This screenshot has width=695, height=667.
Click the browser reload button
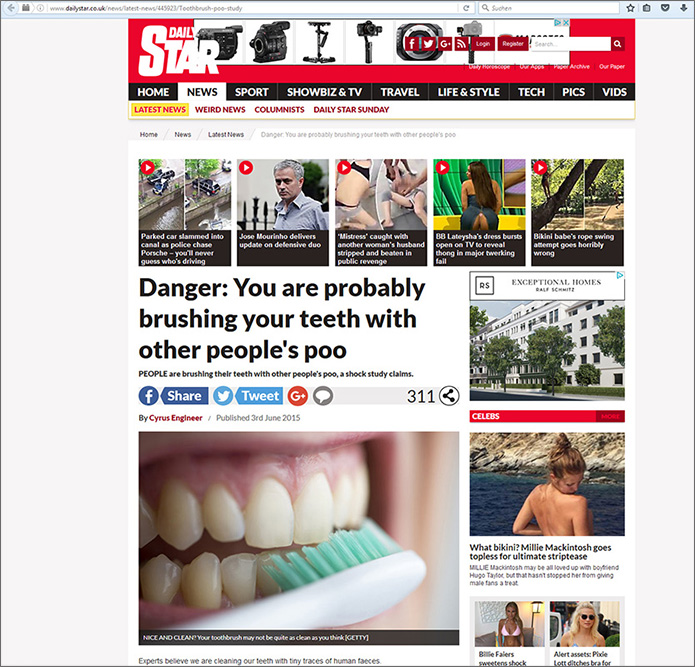[x=466, y=8]
